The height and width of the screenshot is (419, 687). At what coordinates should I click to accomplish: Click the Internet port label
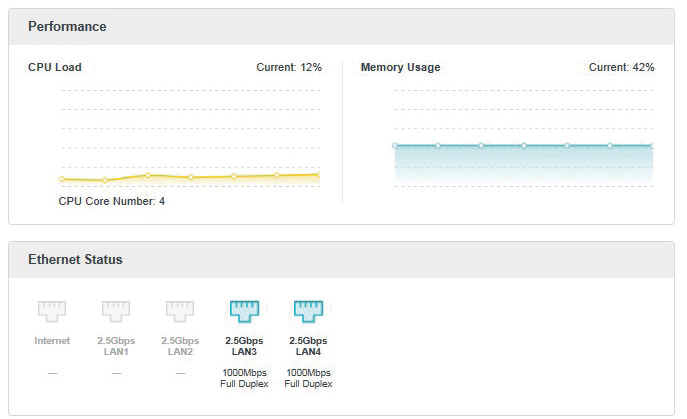pos(52,341)
